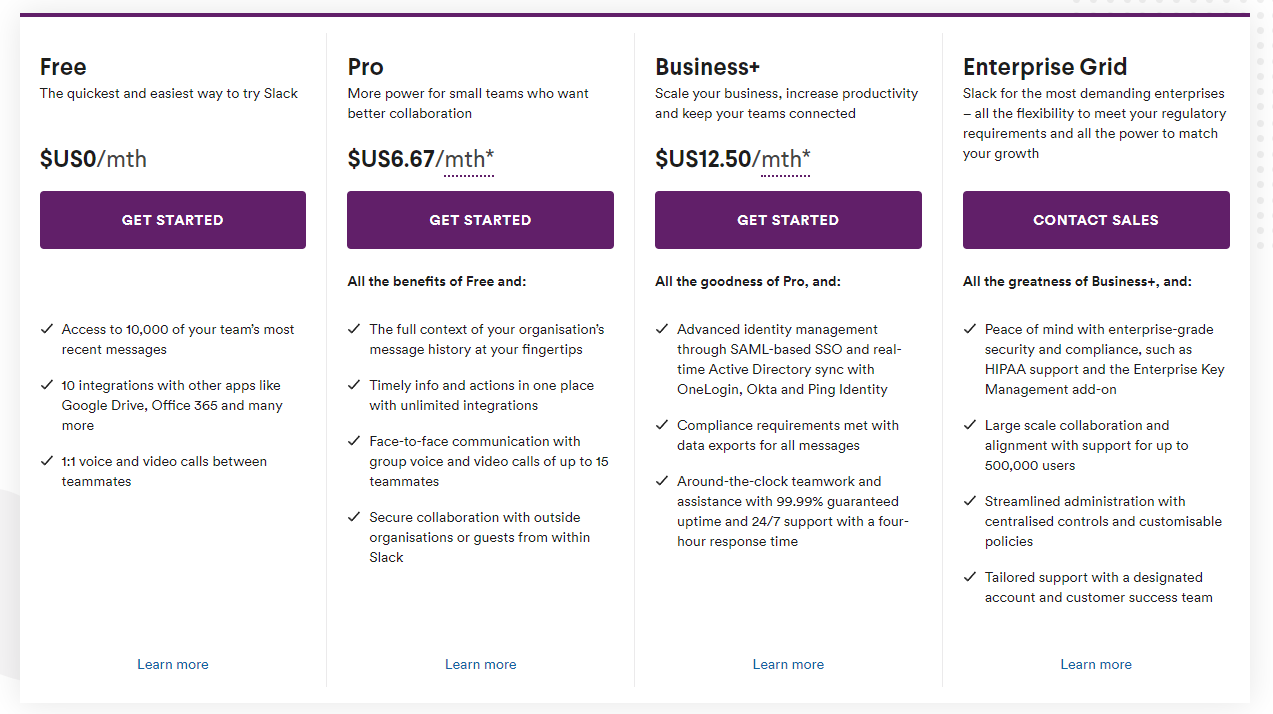1273x714 pixels.
Task: Click checkmark beside 10 integrations feature
Action: (x=47, y=384)
